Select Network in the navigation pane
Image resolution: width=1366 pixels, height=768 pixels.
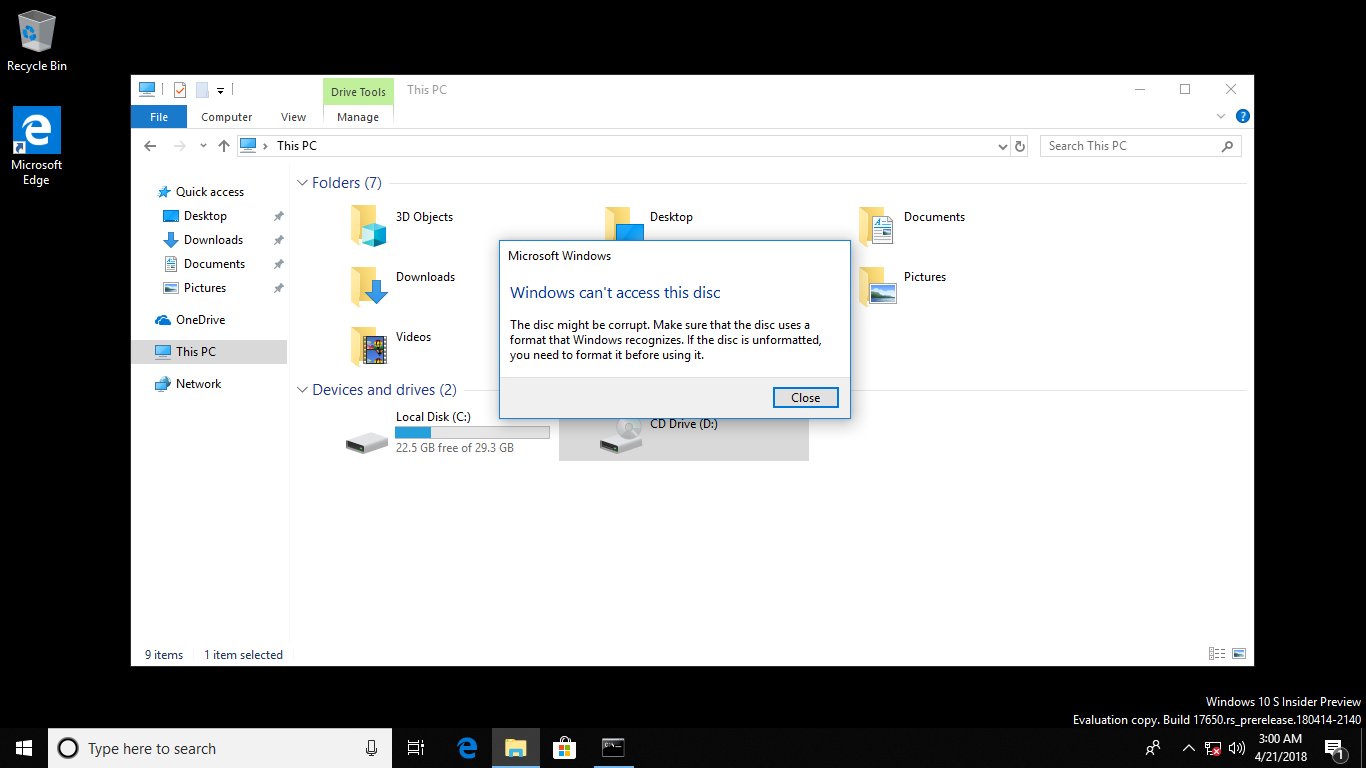198,384
